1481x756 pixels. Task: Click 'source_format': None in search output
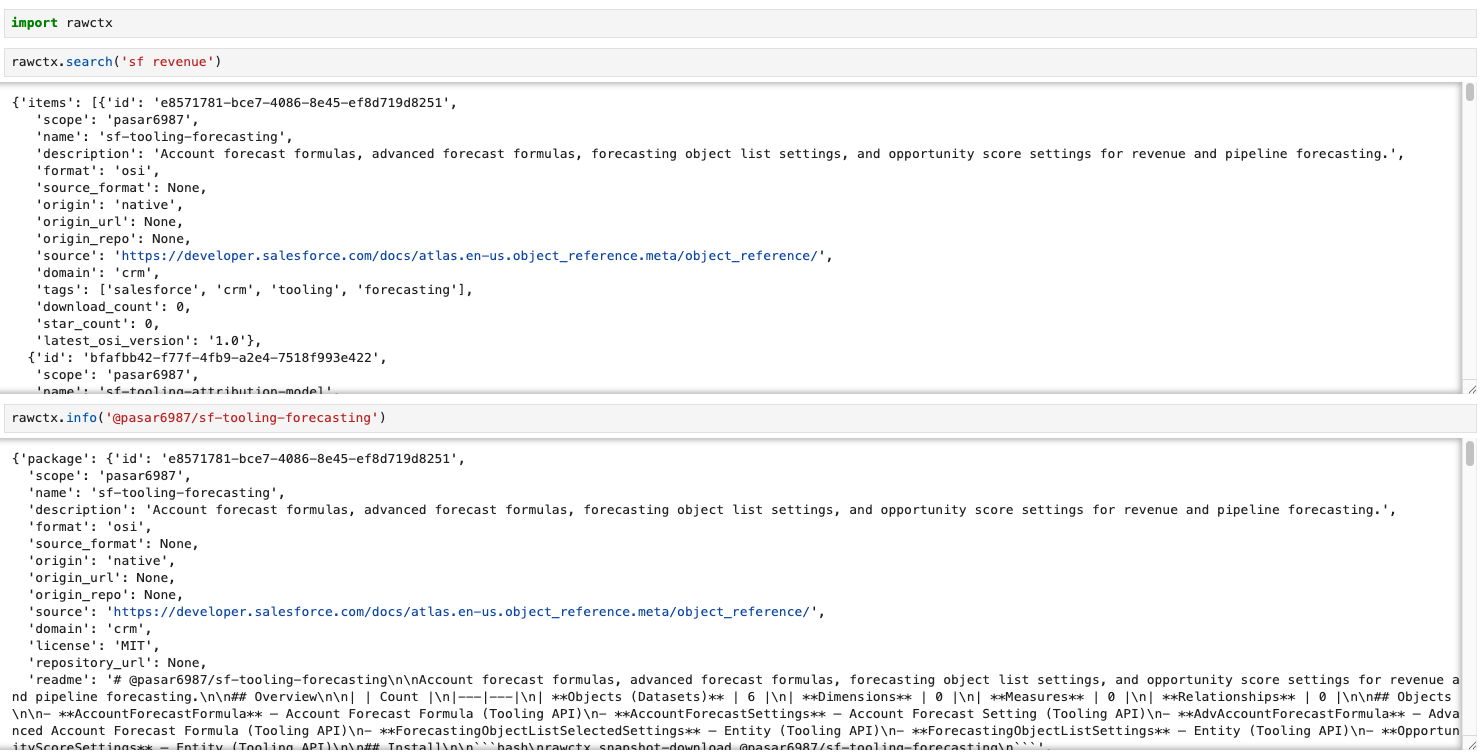121,188
